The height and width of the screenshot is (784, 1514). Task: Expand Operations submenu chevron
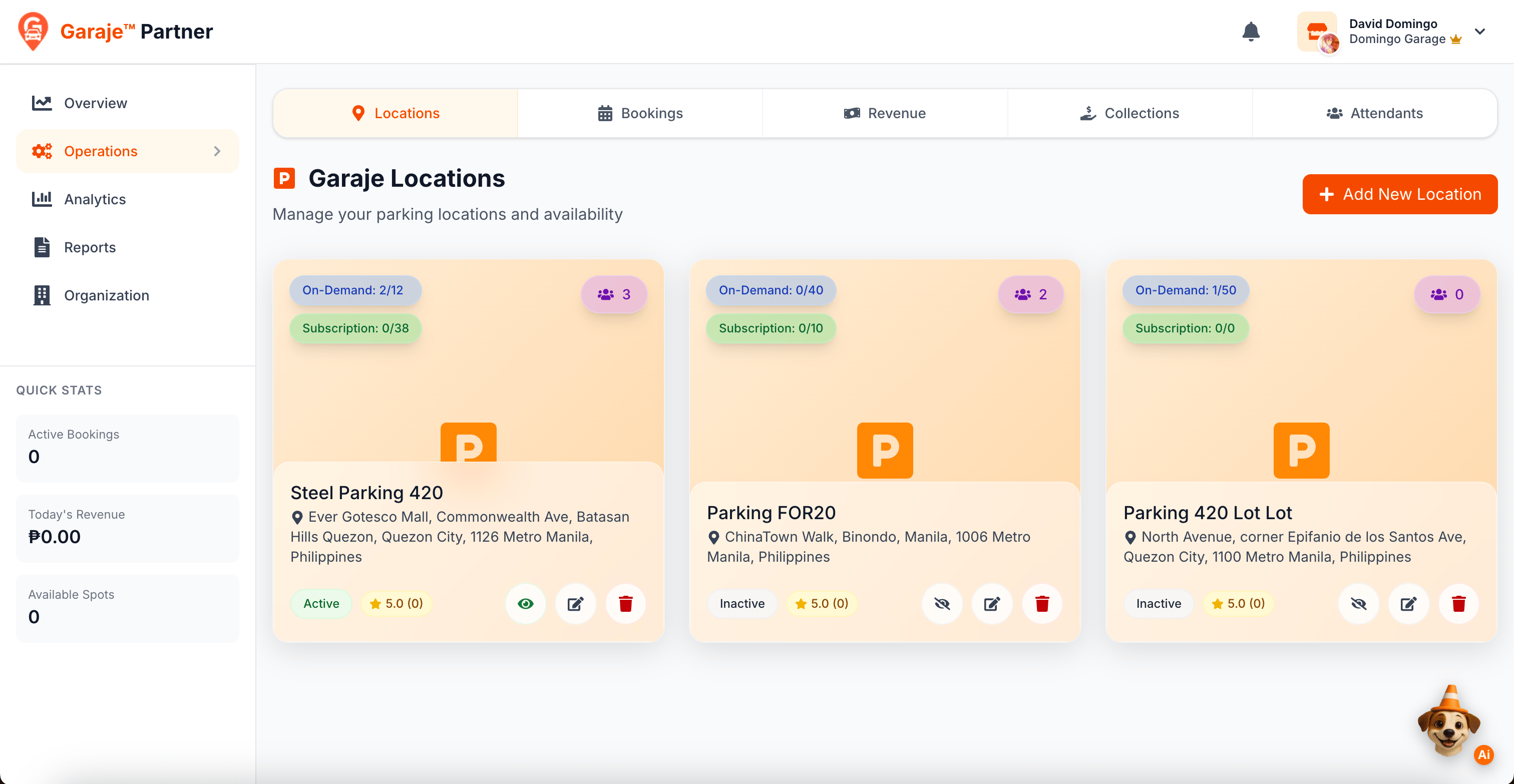pyautogui.click(x=217, y=152)
